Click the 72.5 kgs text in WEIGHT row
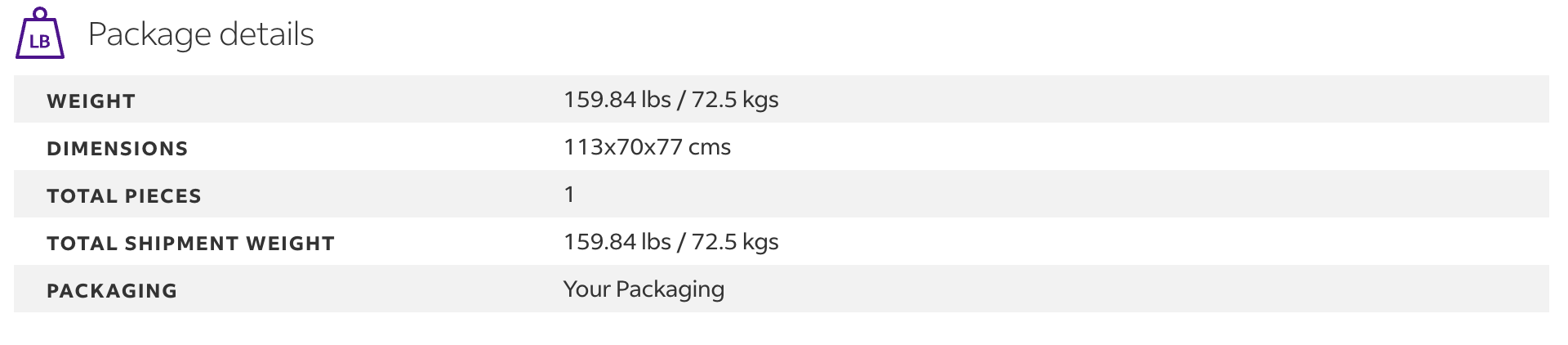 point(735,100)
